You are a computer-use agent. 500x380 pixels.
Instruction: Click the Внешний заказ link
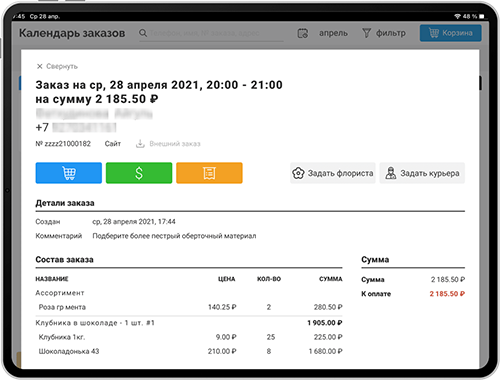[x=175, y=144]
